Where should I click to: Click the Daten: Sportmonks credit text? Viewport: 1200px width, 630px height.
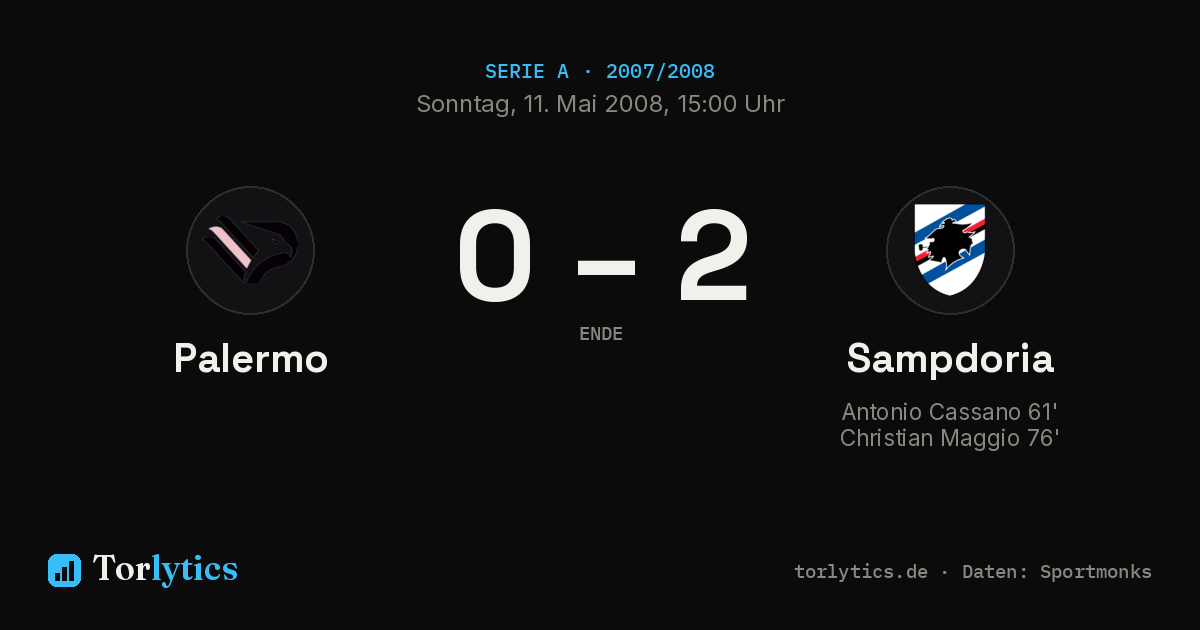point(1057,572)
